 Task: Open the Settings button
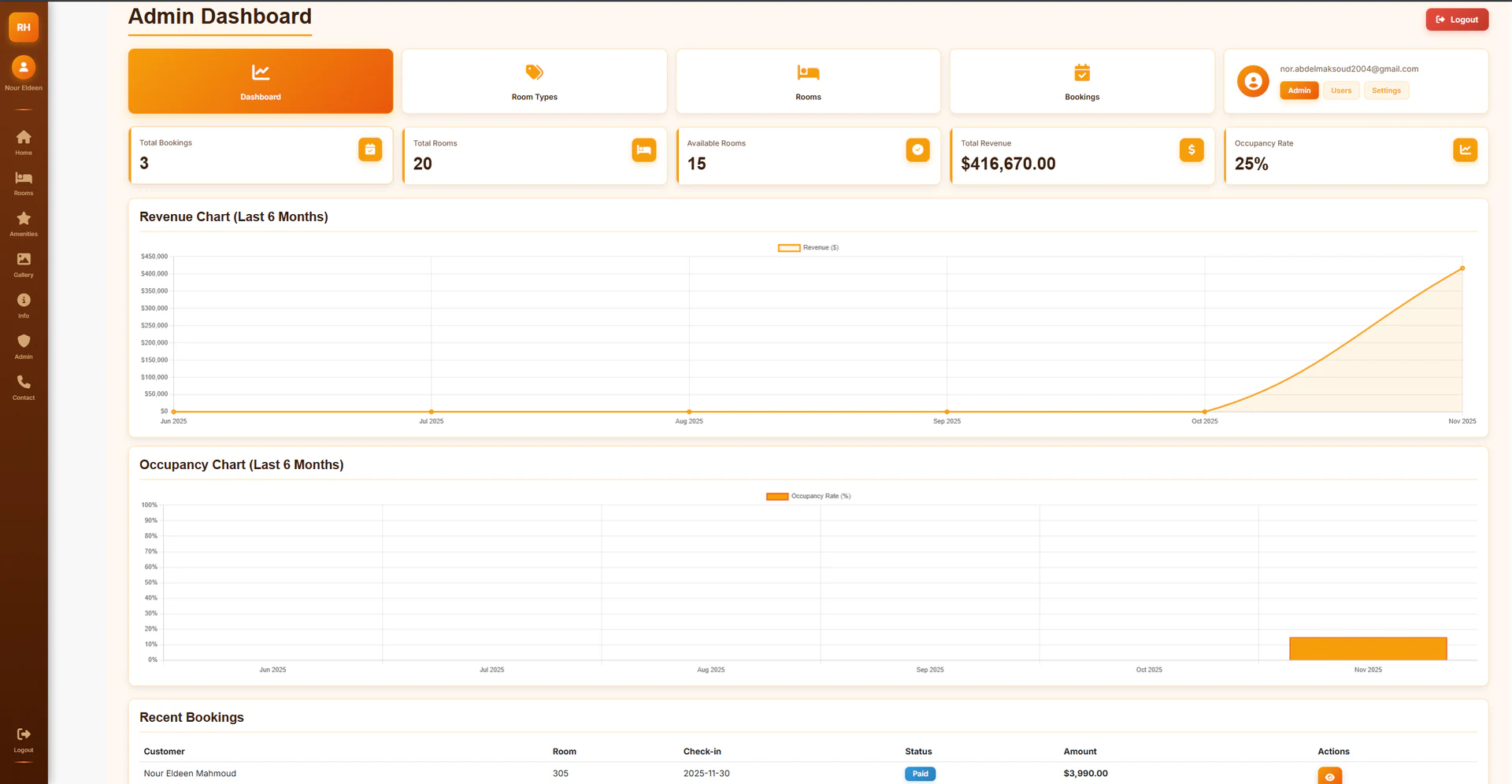pos(1386,91)
